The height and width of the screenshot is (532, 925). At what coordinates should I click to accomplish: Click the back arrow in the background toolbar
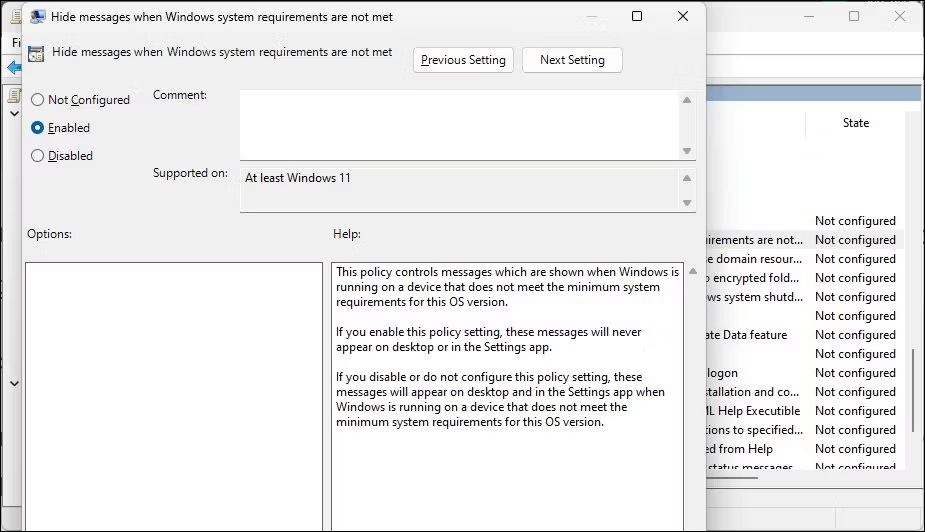pyautogui.click(x=13, y=67)
